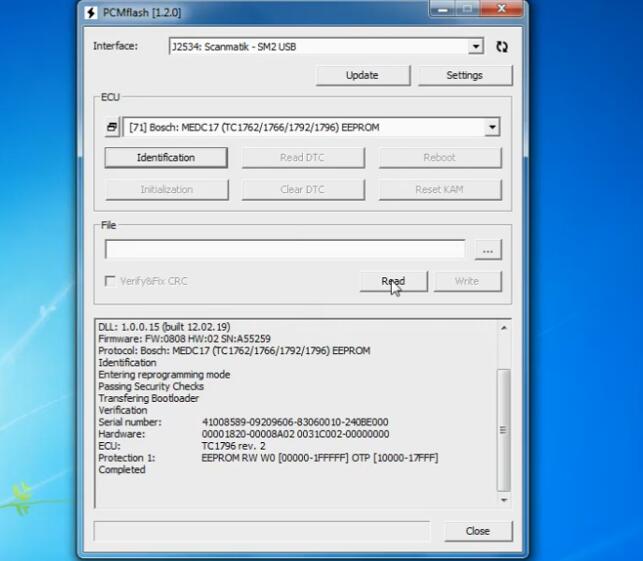Click the Read file button

394,281
